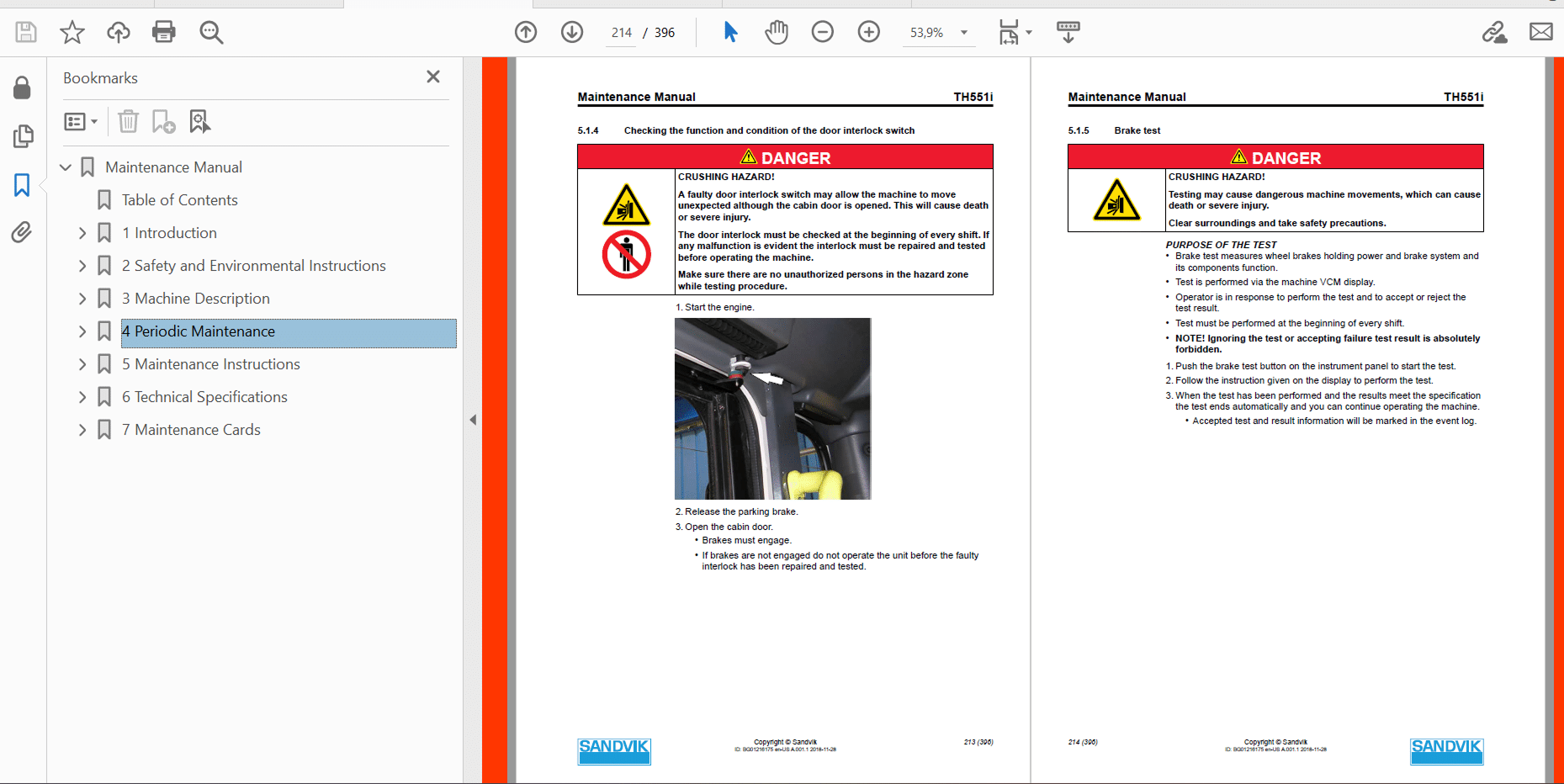The width and height of the screenshot is (1564, 784).
Task: Expand the 1 Introduction bookmark
Action: point(82,233)
